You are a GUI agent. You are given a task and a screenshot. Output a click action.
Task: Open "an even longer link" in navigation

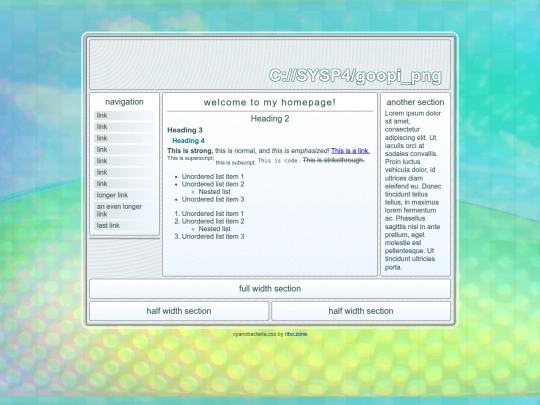pos(124,210)
